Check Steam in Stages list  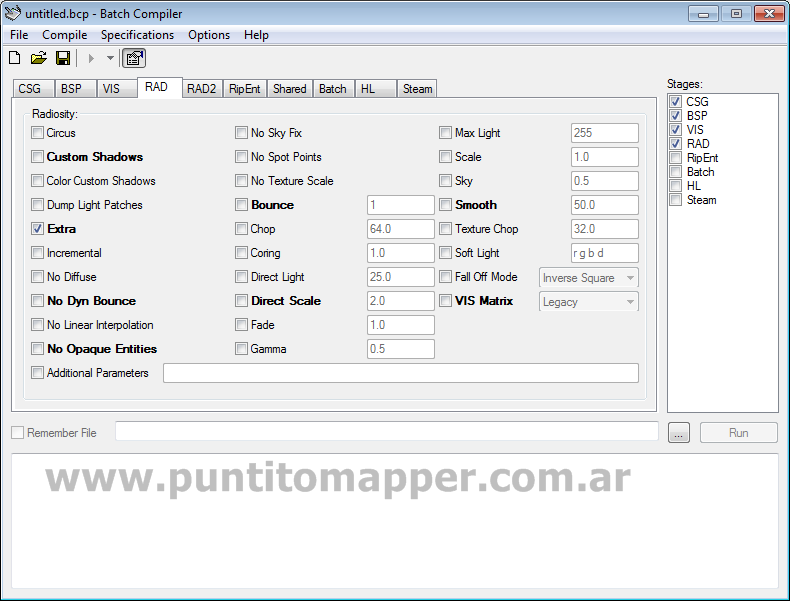pyautogui.click(x=676, y=200)
